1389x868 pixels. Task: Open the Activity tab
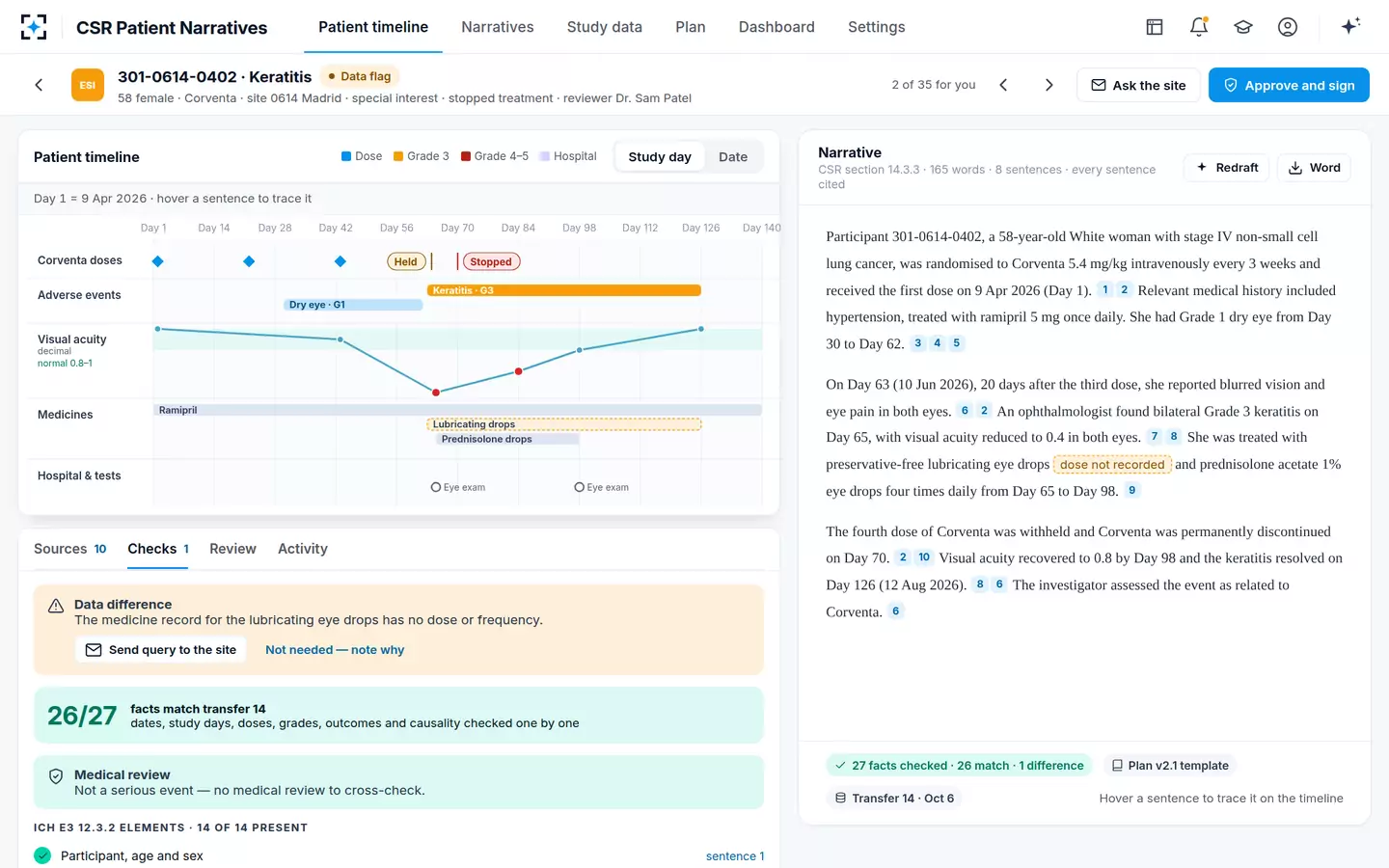[303, 549]
